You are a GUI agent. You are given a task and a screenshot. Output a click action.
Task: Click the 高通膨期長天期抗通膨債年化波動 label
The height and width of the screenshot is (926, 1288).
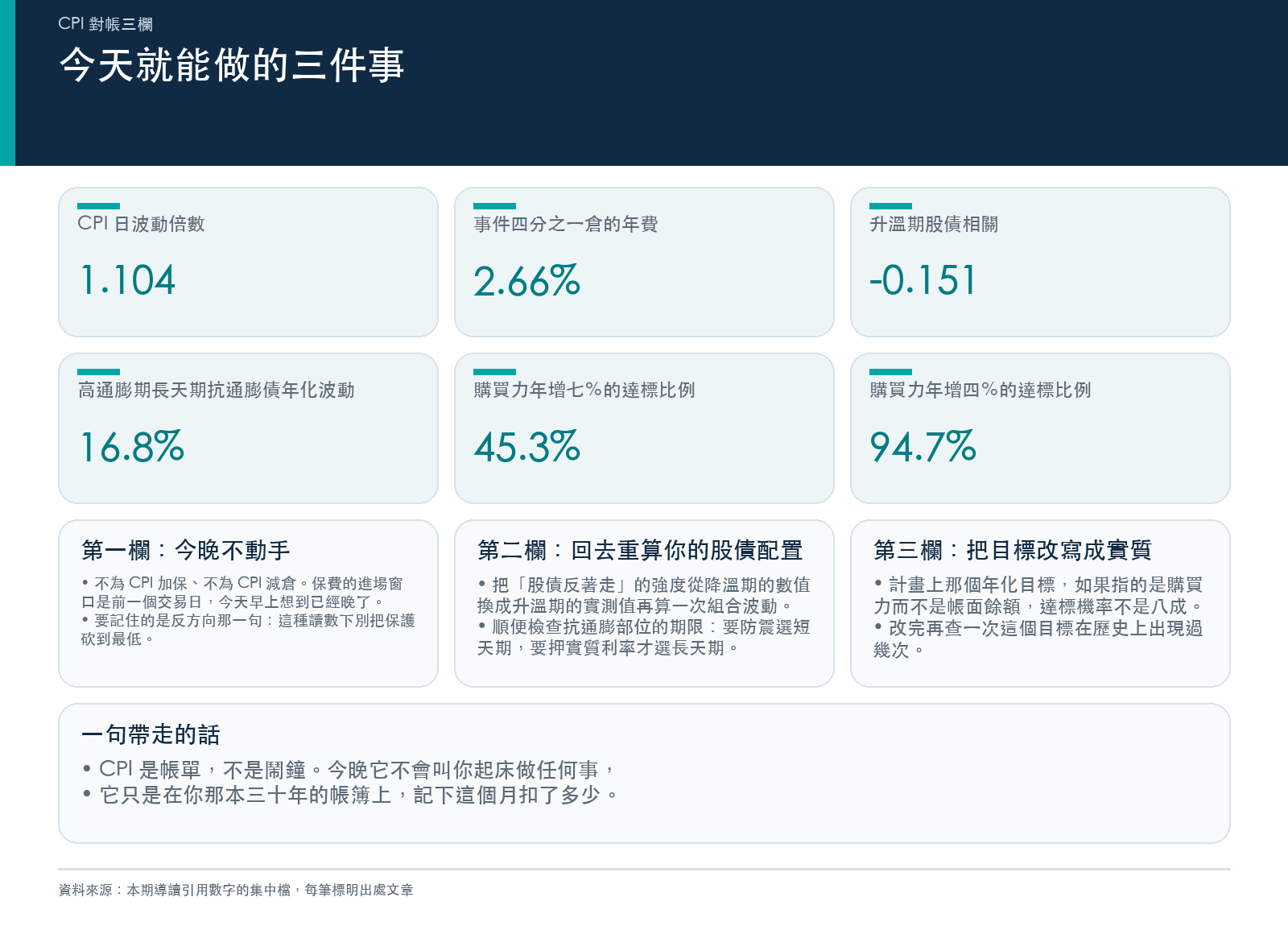coord(216,390)
